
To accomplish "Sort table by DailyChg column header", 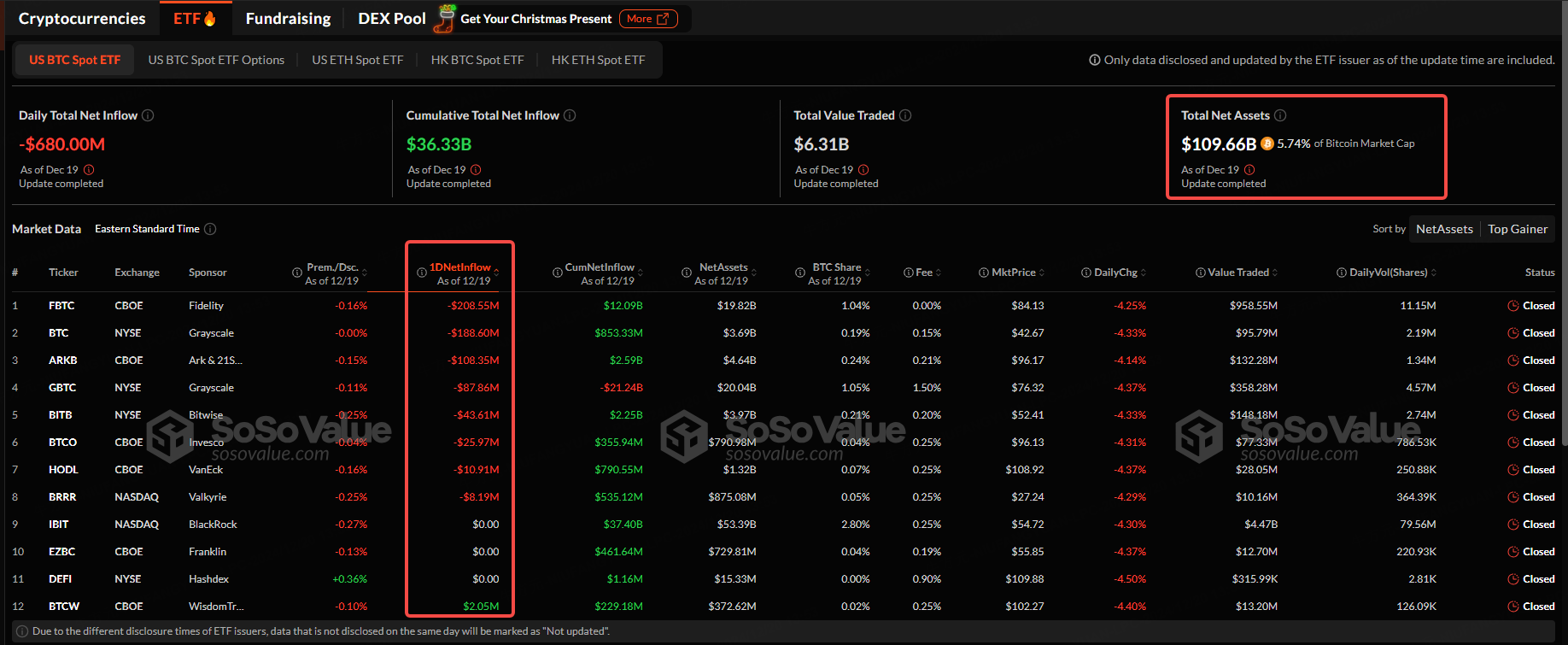I will [1115, 273].
